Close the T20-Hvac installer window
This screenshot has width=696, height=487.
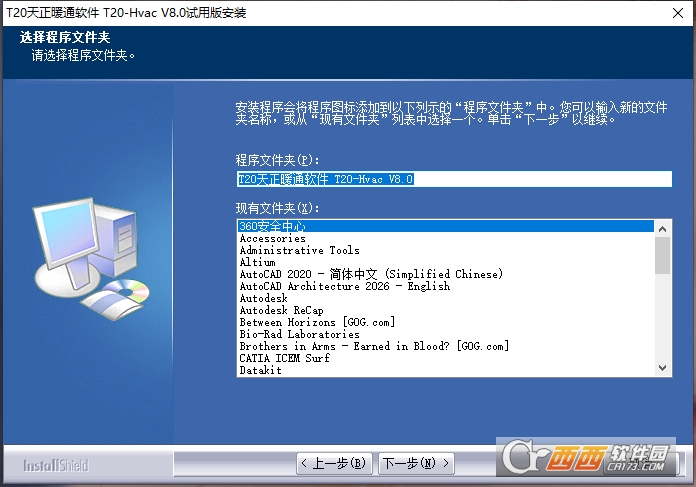point(678,13)
